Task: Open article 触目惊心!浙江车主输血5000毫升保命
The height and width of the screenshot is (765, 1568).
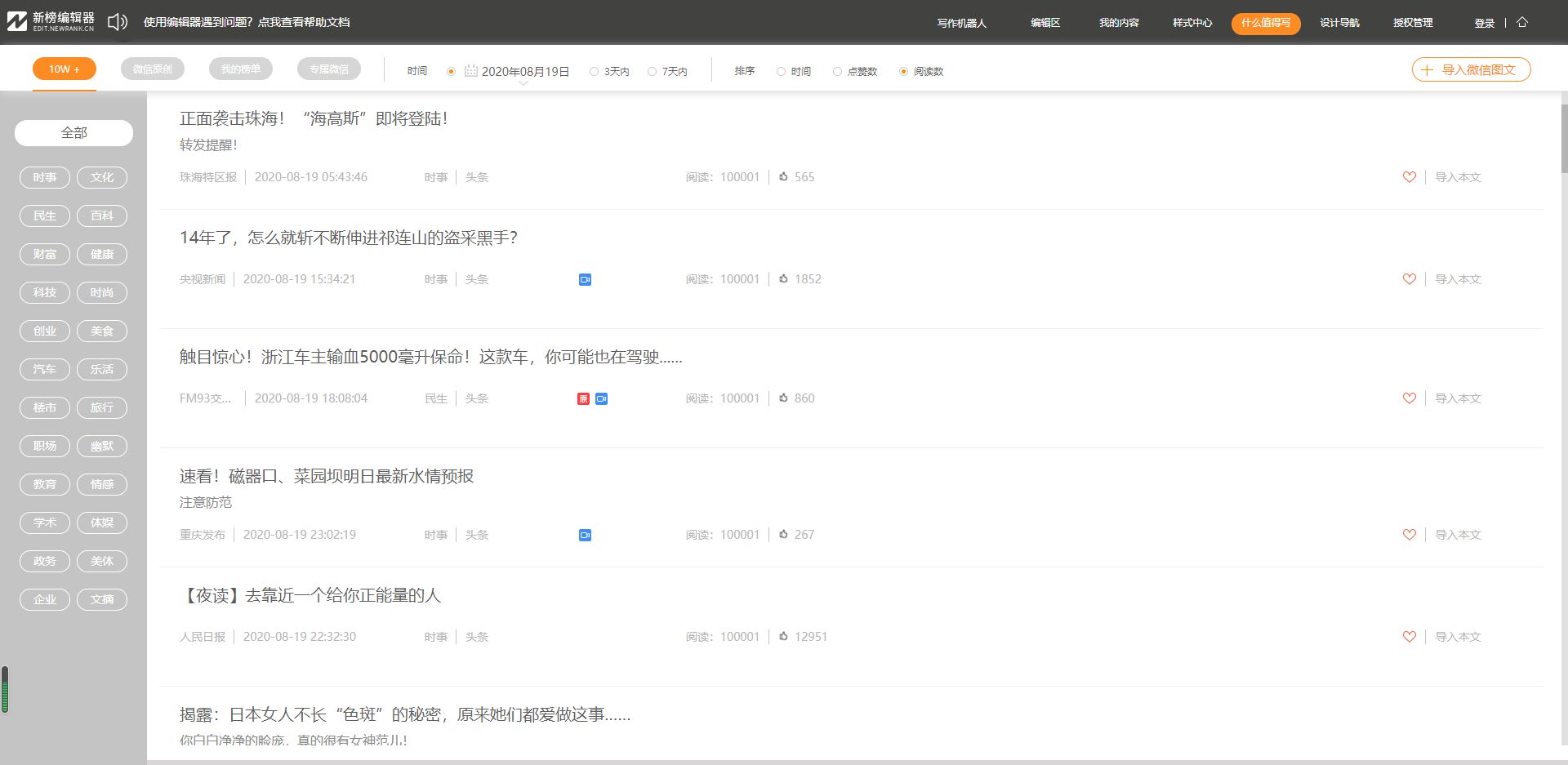Action: point(431,357)
